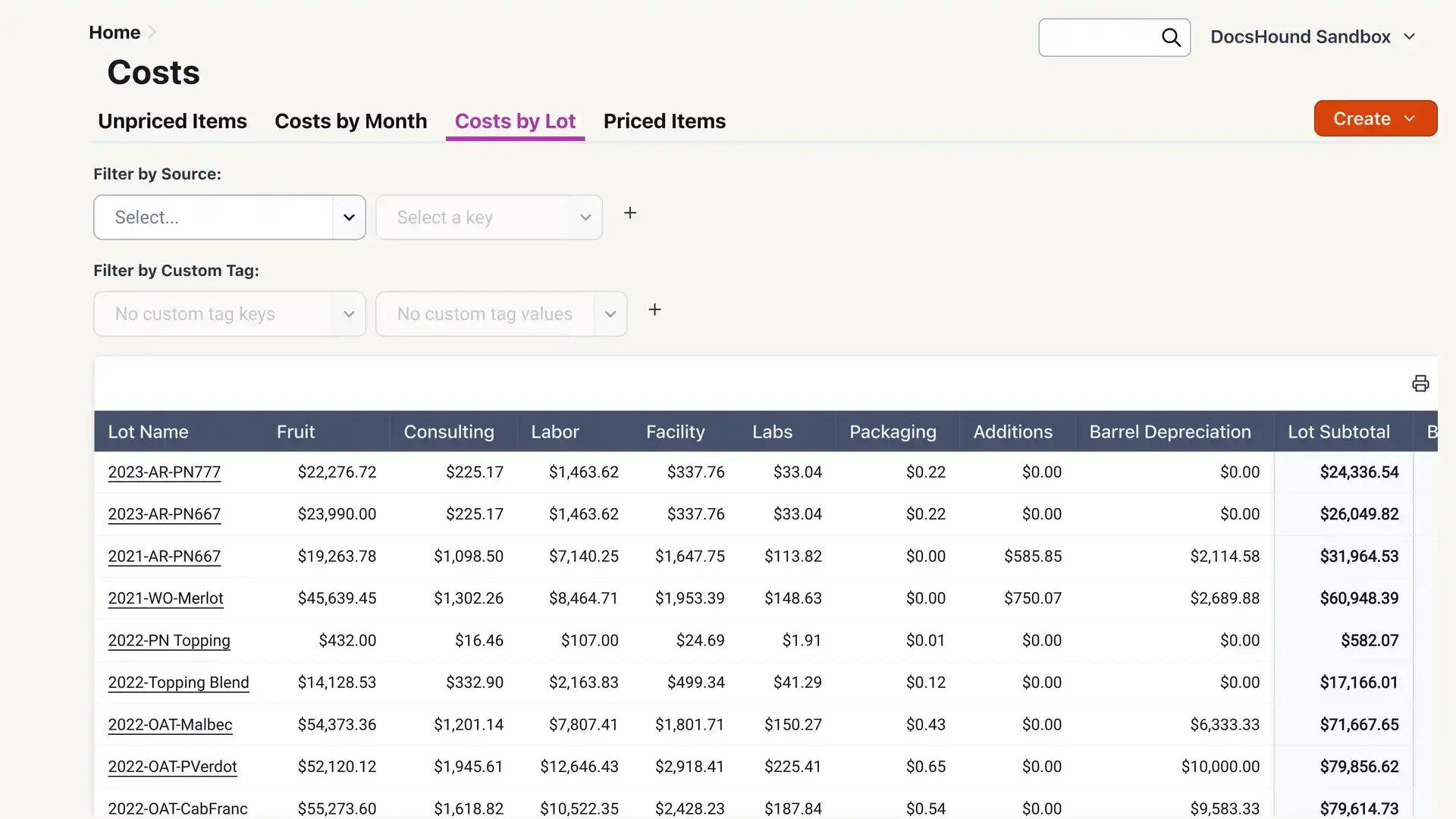1456x819 pixels.
Task: Open the Create dropdown menu
Action: tap(1375, 118)
